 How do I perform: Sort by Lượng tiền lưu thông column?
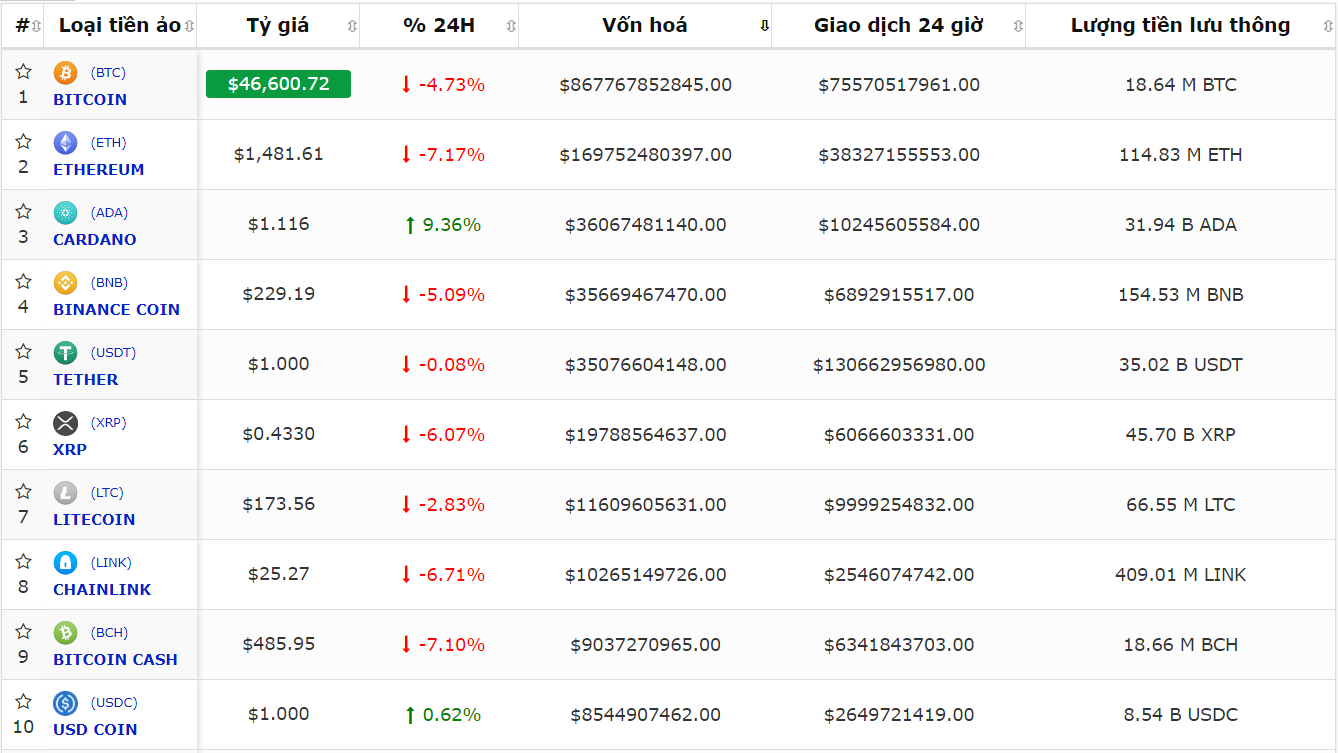pos(1181,26)
